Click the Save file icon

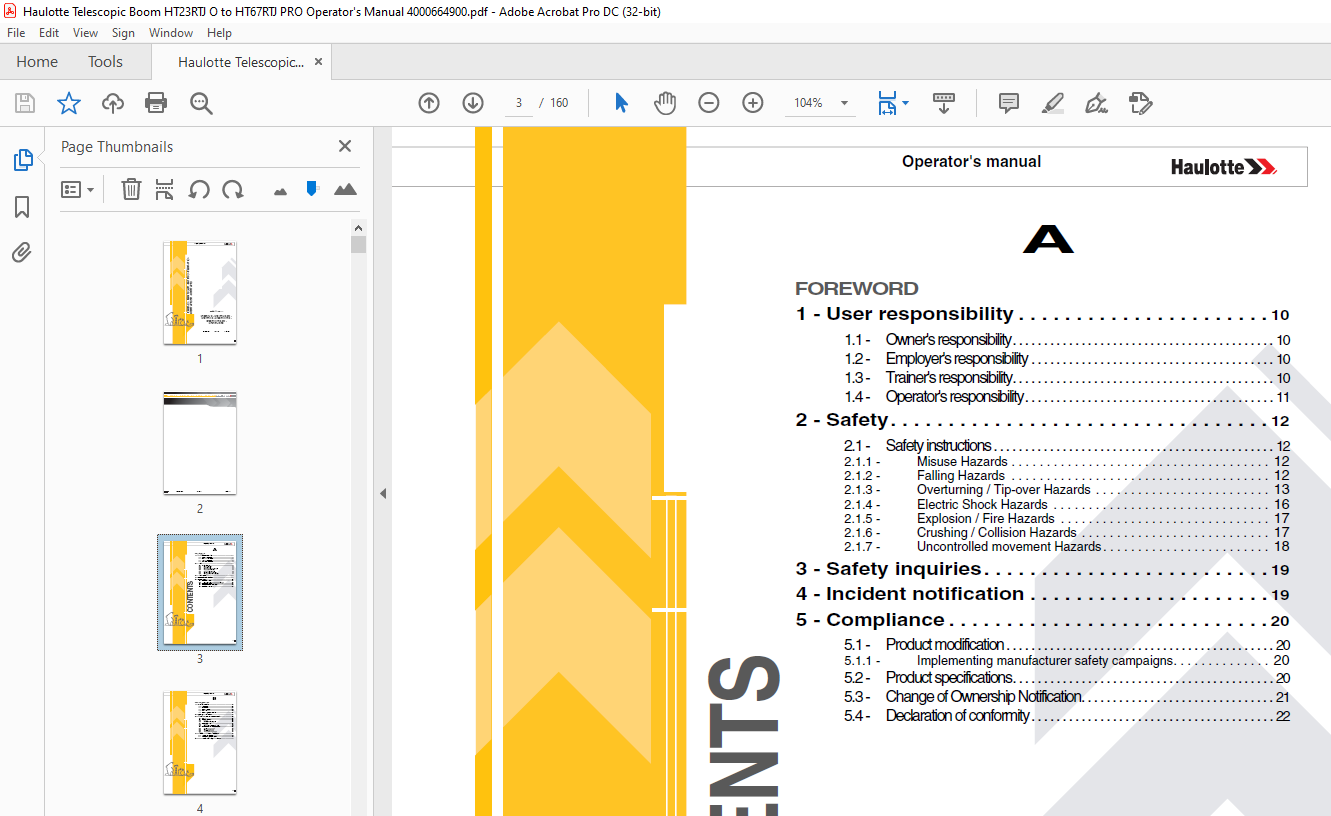click(x=25, y=103)
